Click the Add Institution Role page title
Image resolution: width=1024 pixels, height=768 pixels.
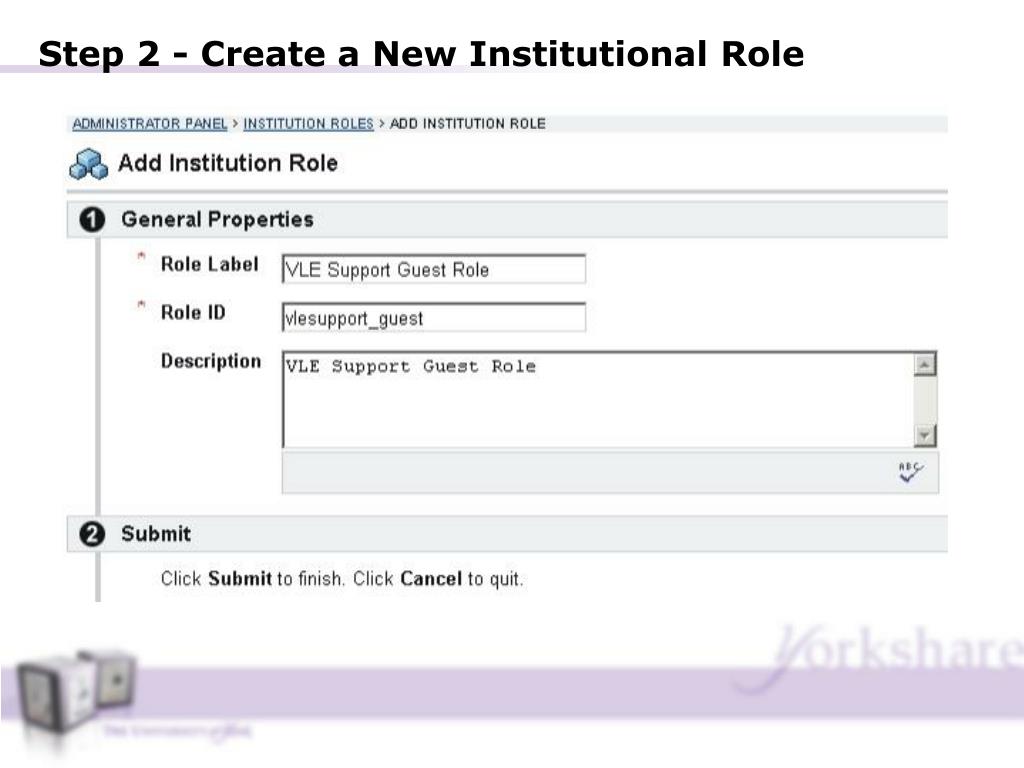(x=228, y=163)
